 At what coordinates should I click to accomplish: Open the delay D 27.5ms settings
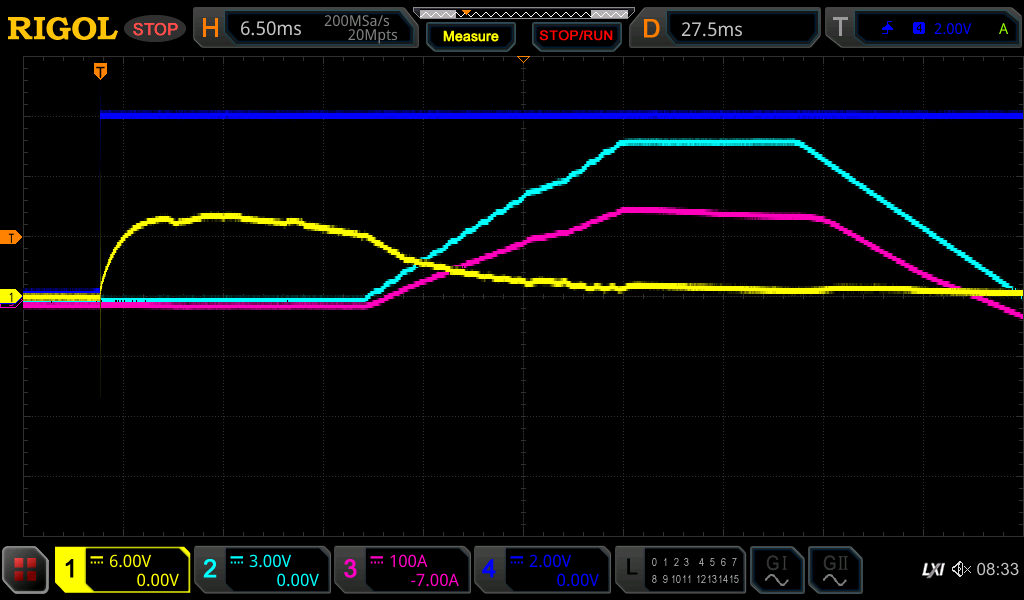[728, 29]
